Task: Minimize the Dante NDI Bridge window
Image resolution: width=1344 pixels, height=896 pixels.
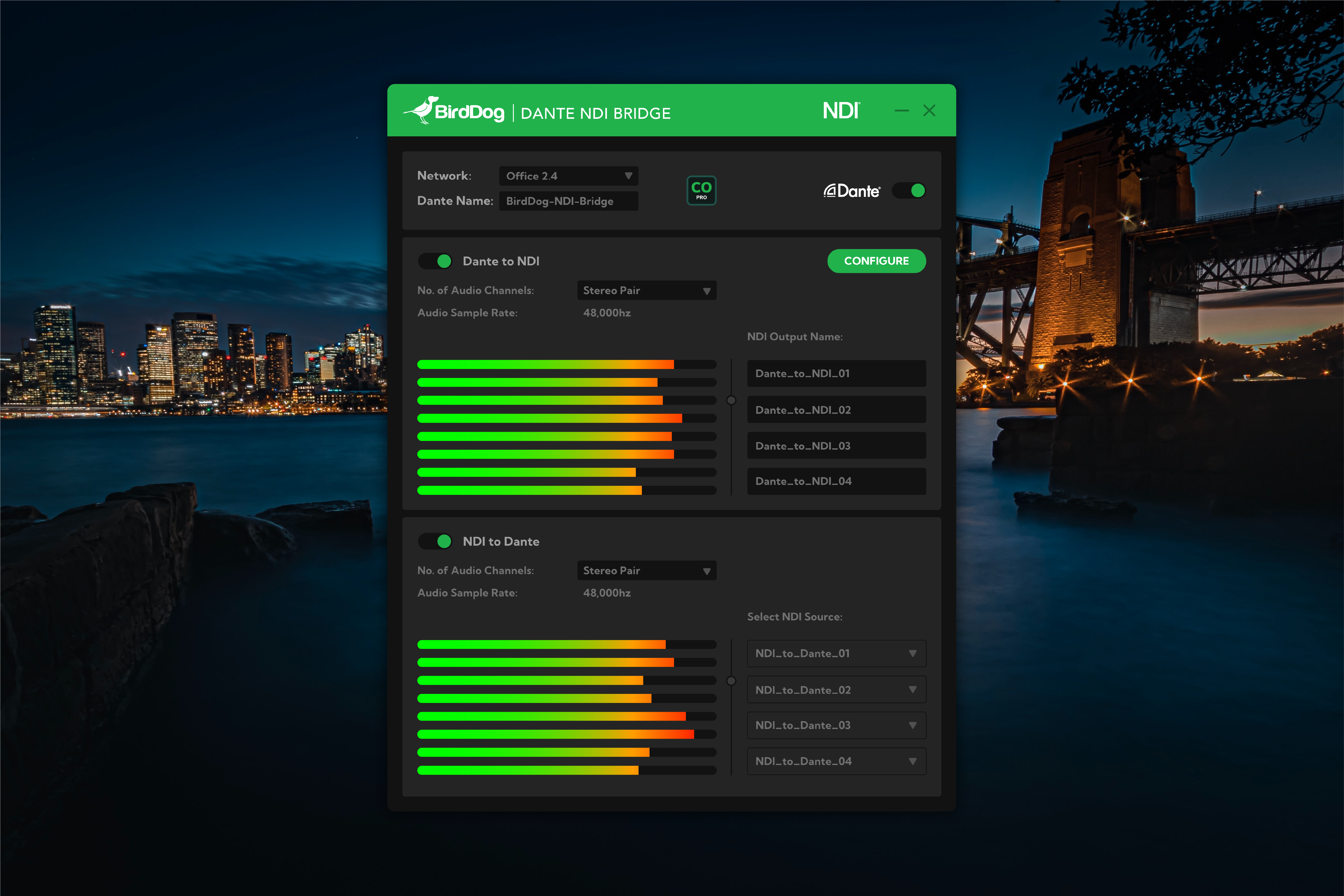Action: pos(902,110)
